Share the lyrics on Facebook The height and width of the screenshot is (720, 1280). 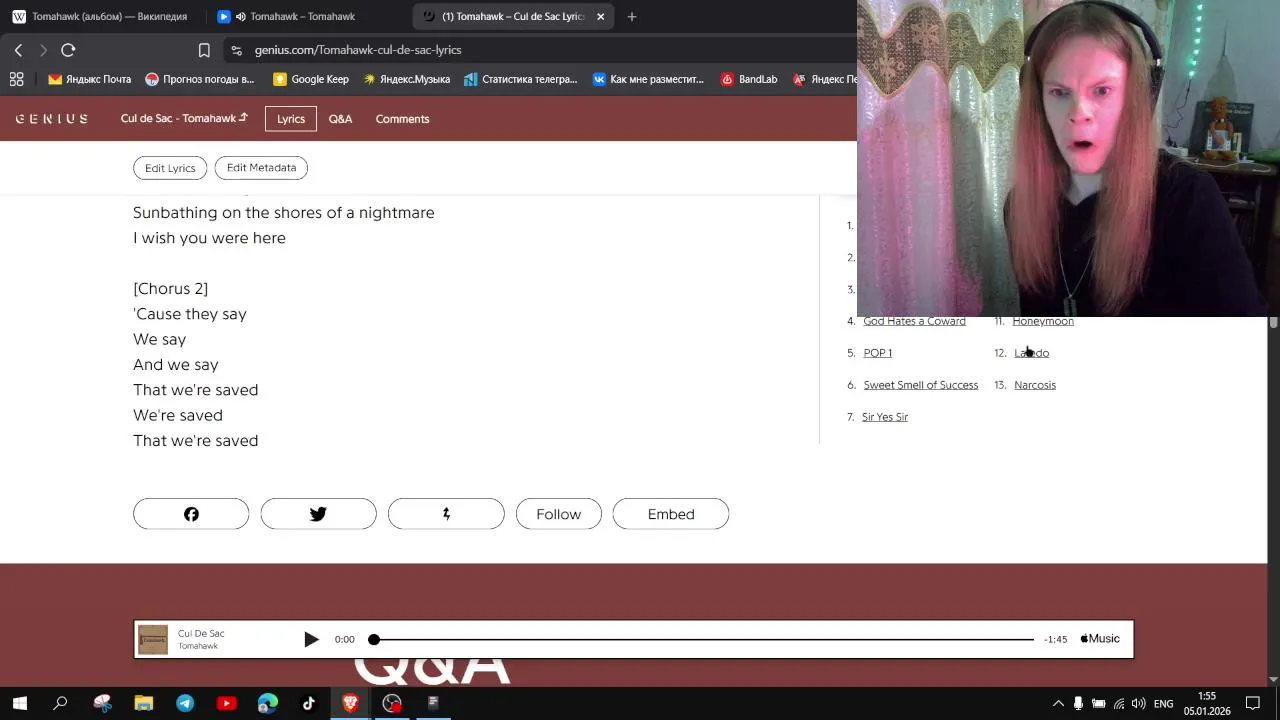[x=191, y=514]
